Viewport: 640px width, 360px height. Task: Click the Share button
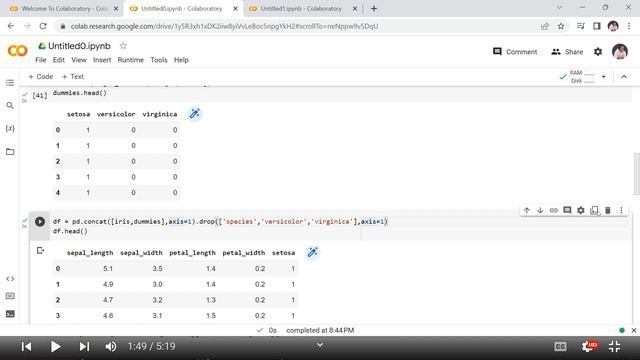pyautogui.click(x=567, y=52)
